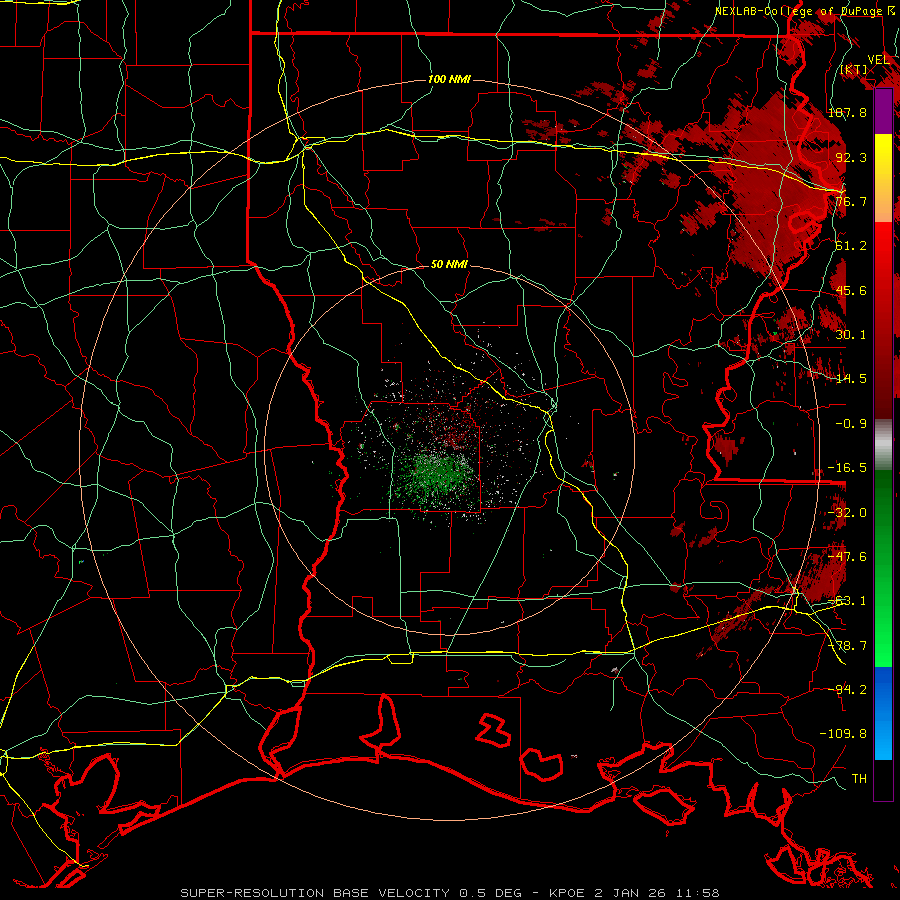Viewport: 900px width, 900px height.
Task: Click the 45.6 value on velocity scale
Action: pos(851,290)
